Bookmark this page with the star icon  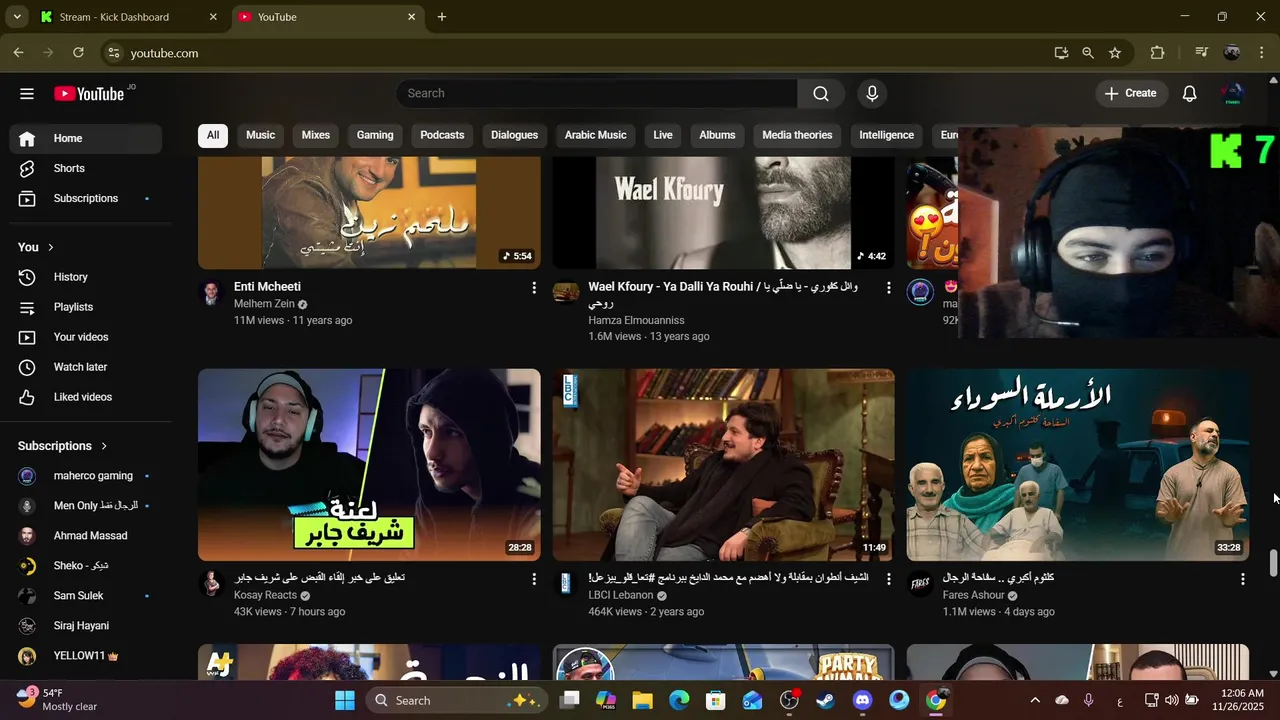coord(1115,53)
